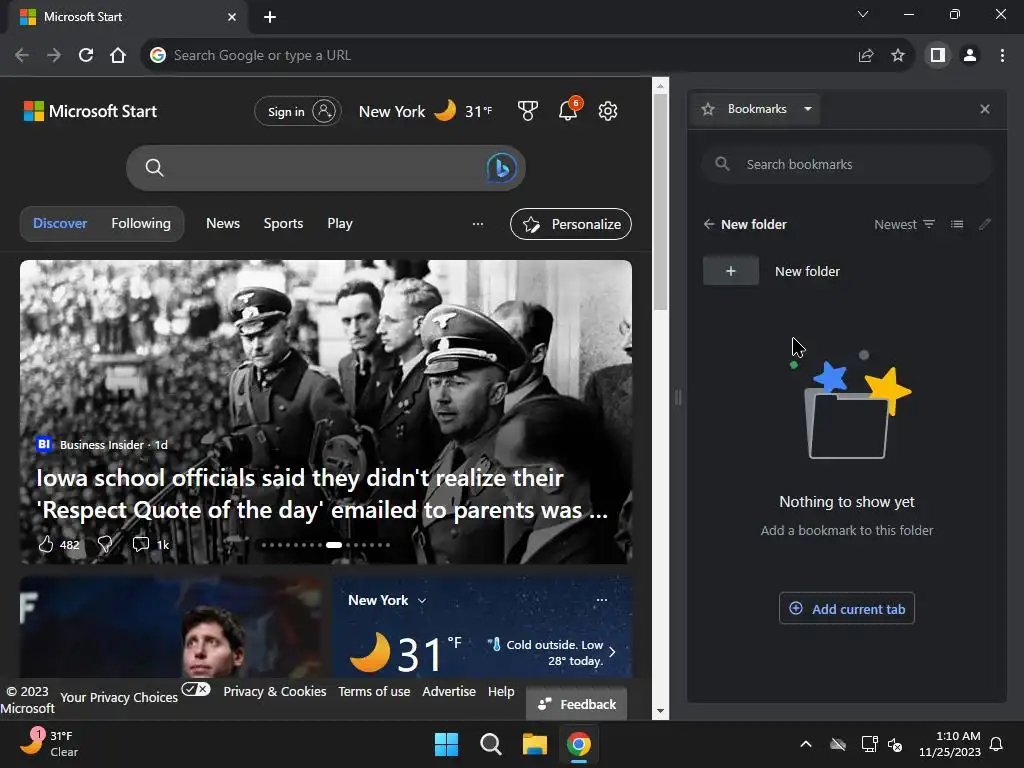The width and height of the screenshot is (1024, 768).
Task: Open File Explorer from the taskbar
Action: tap(534, 744)
